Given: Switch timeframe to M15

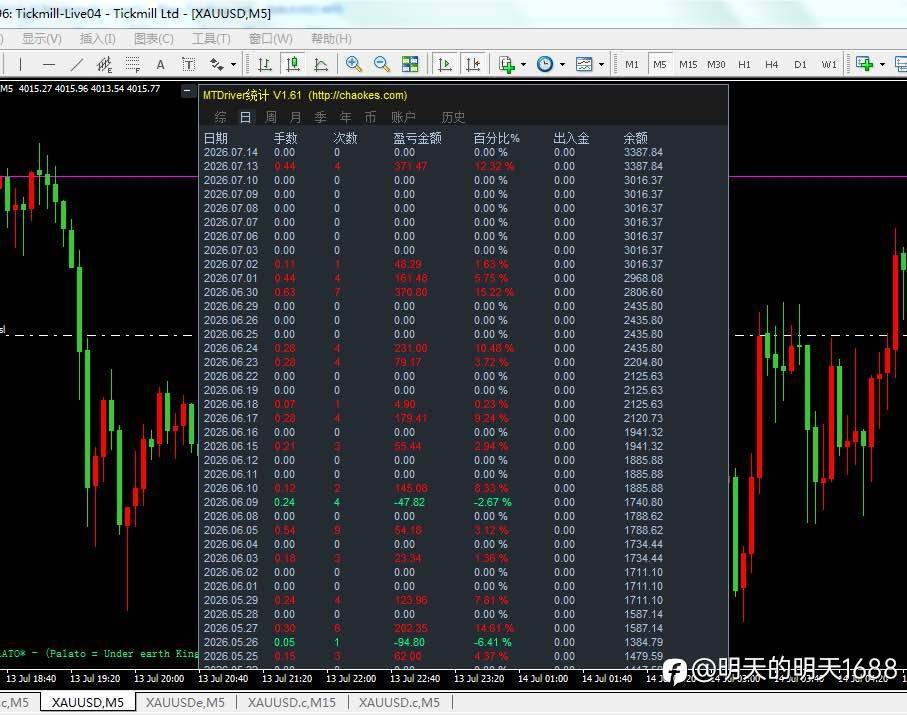Looking at the screenshot, I should coord(688,65).
